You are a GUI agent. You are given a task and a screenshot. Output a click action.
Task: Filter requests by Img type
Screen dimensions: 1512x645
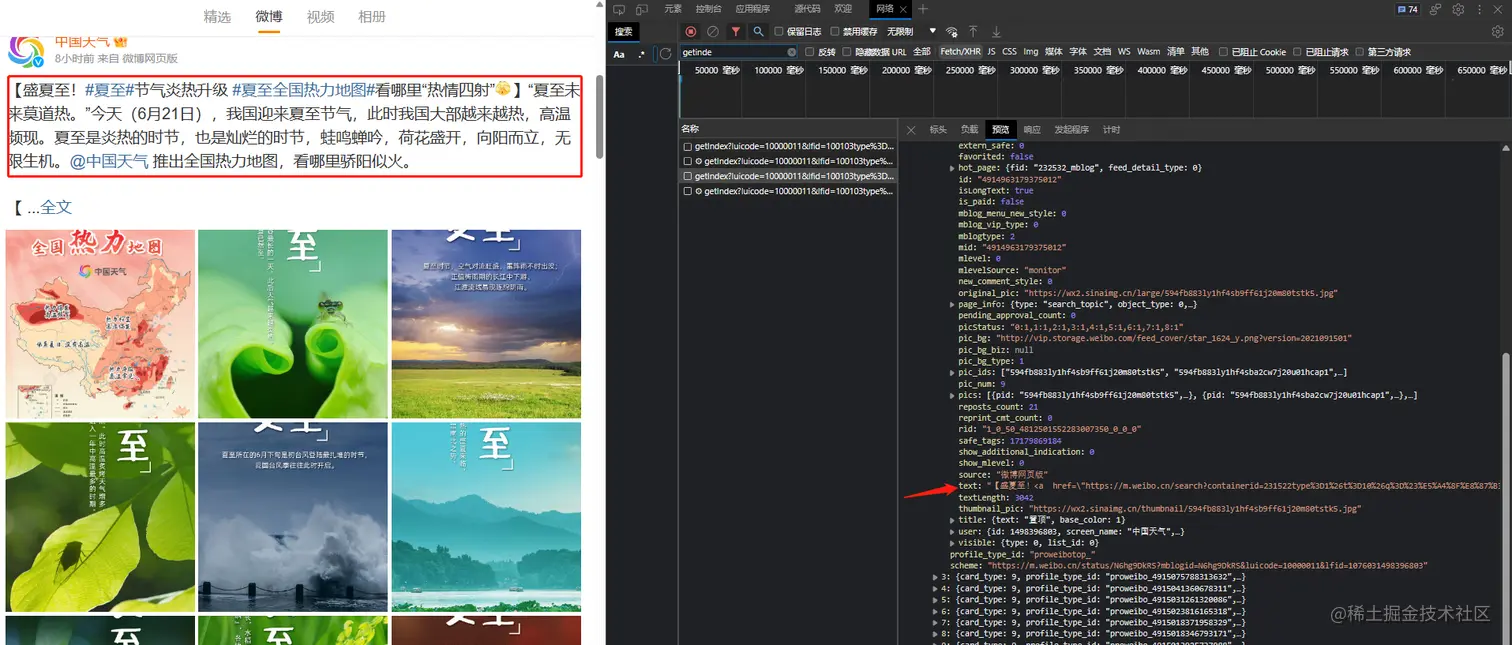(1031, 52)
